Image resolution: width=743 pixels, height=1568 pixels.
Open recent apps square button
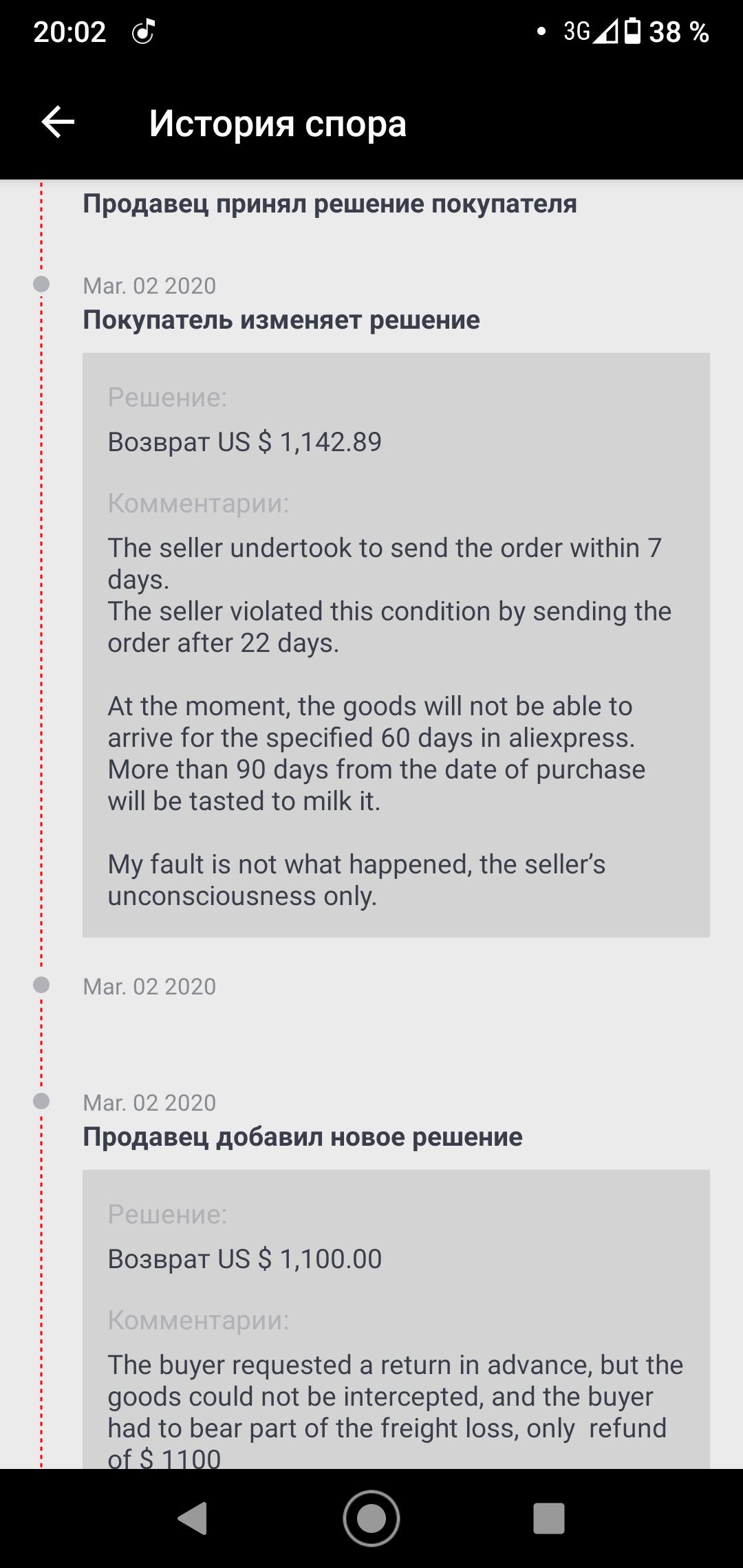(549, 1518)
